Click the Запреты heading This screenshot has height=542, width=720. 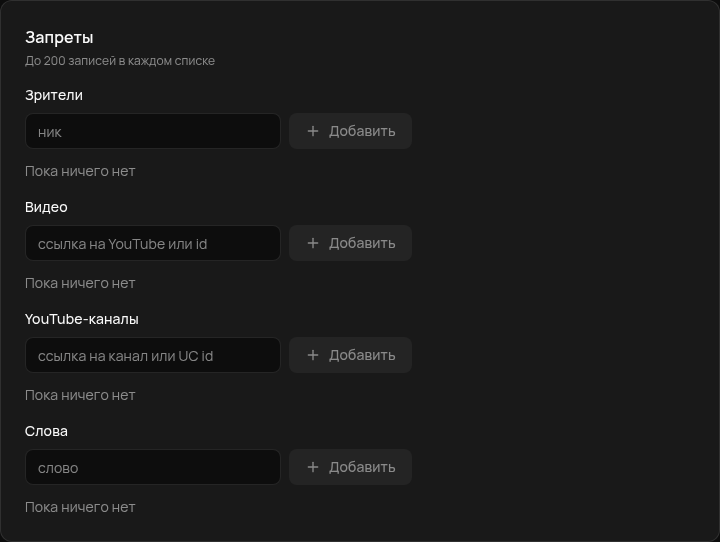59,38
